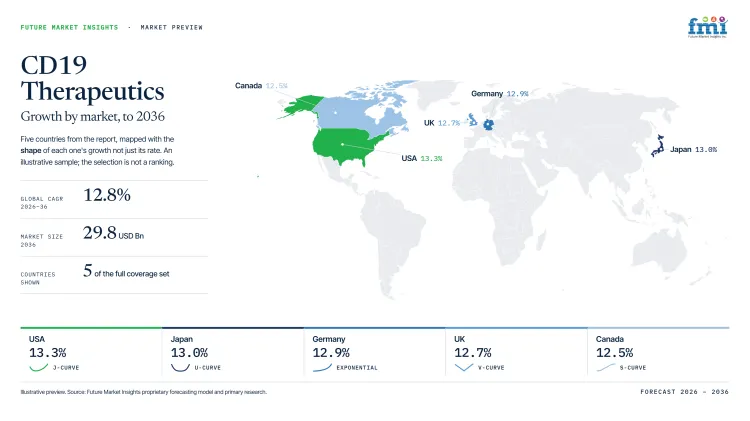The height and width of the screenshot is (421, 750).
Task: Click the S-curve icon under Canada
Action: click(x=606, y=367)
